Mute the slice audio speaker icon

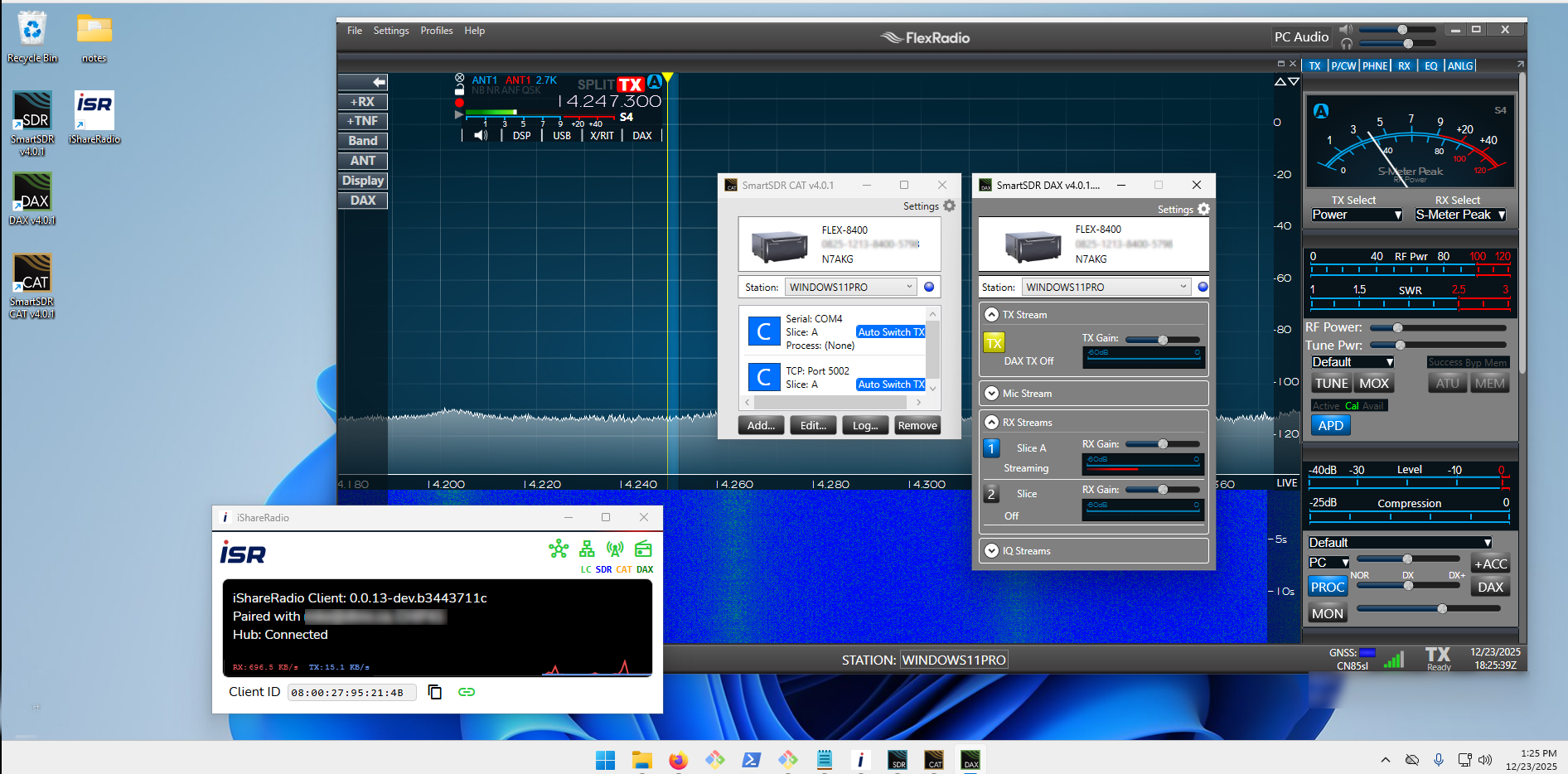[x=479, y=134]
